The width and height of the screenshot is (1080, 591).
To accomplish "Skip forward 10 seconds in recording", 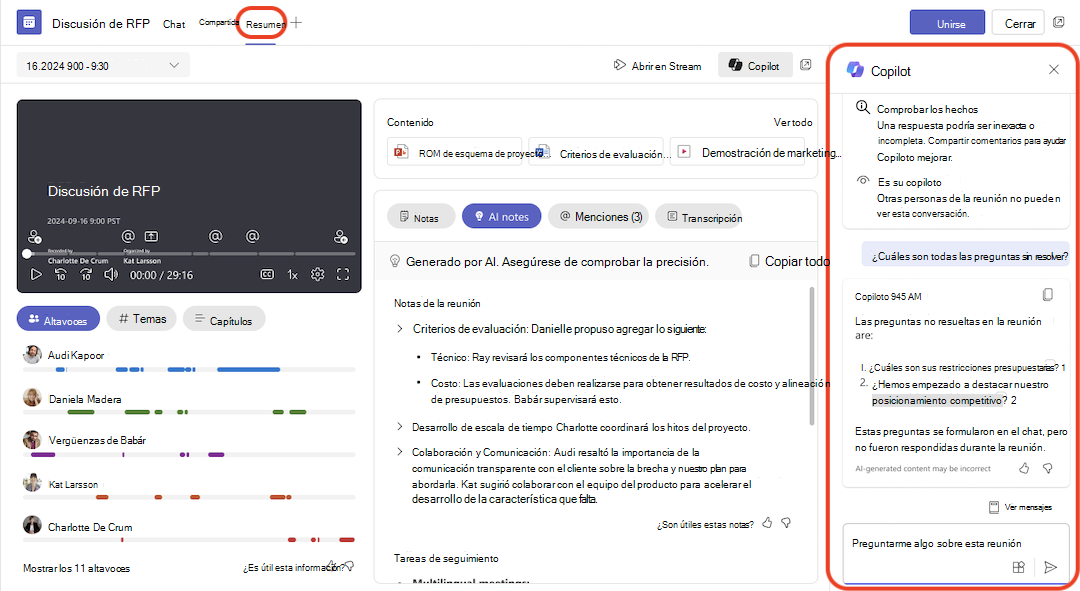I will click(x=85, y=274).
